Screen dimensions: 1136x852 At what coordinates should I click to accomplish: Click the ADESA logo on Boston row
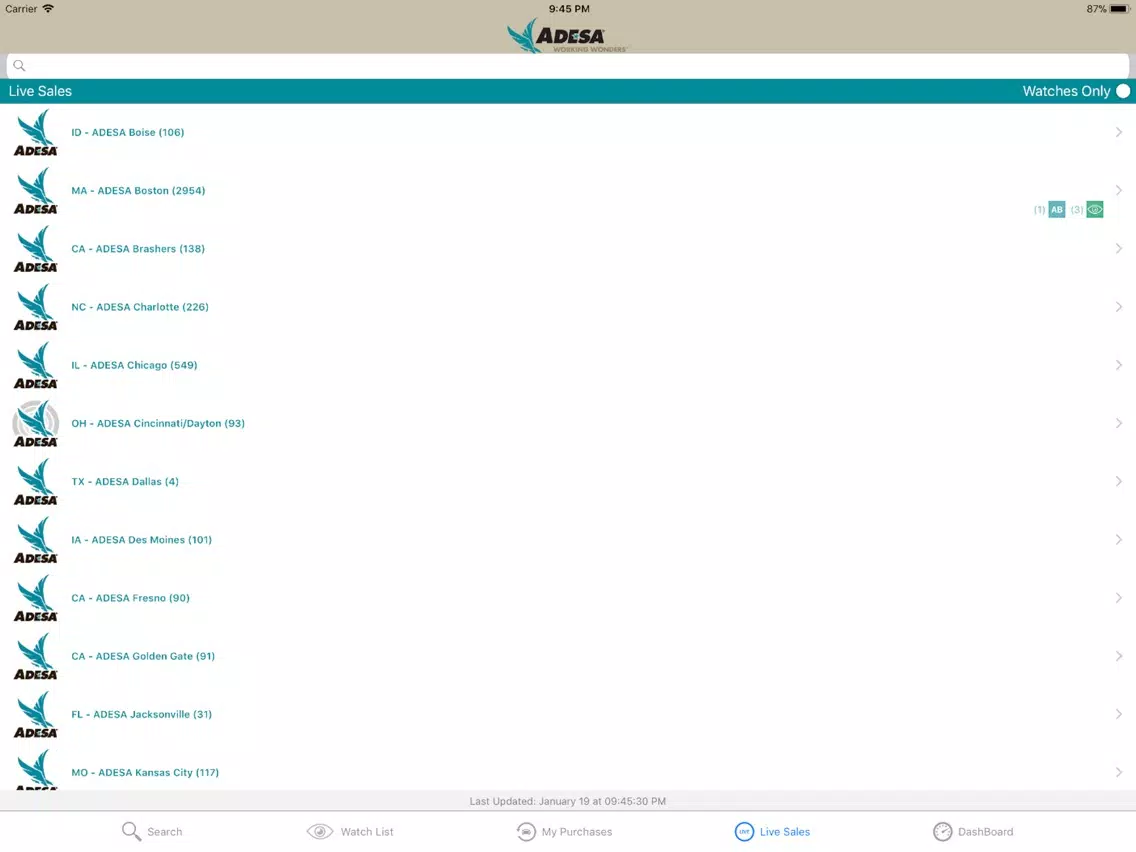point(36,191)
